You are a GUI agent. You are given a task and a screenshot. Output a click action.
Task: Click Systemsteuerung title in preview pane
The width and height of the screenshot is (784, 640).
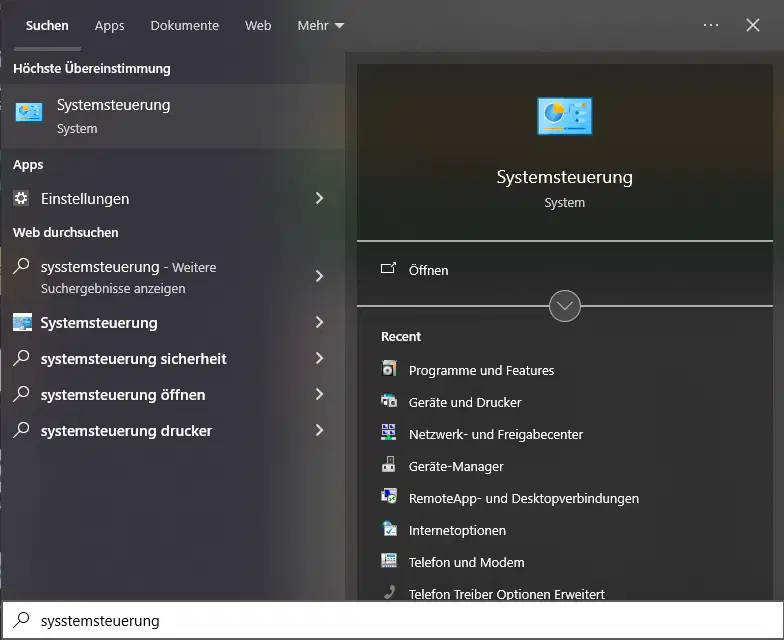tap(564, 177)
